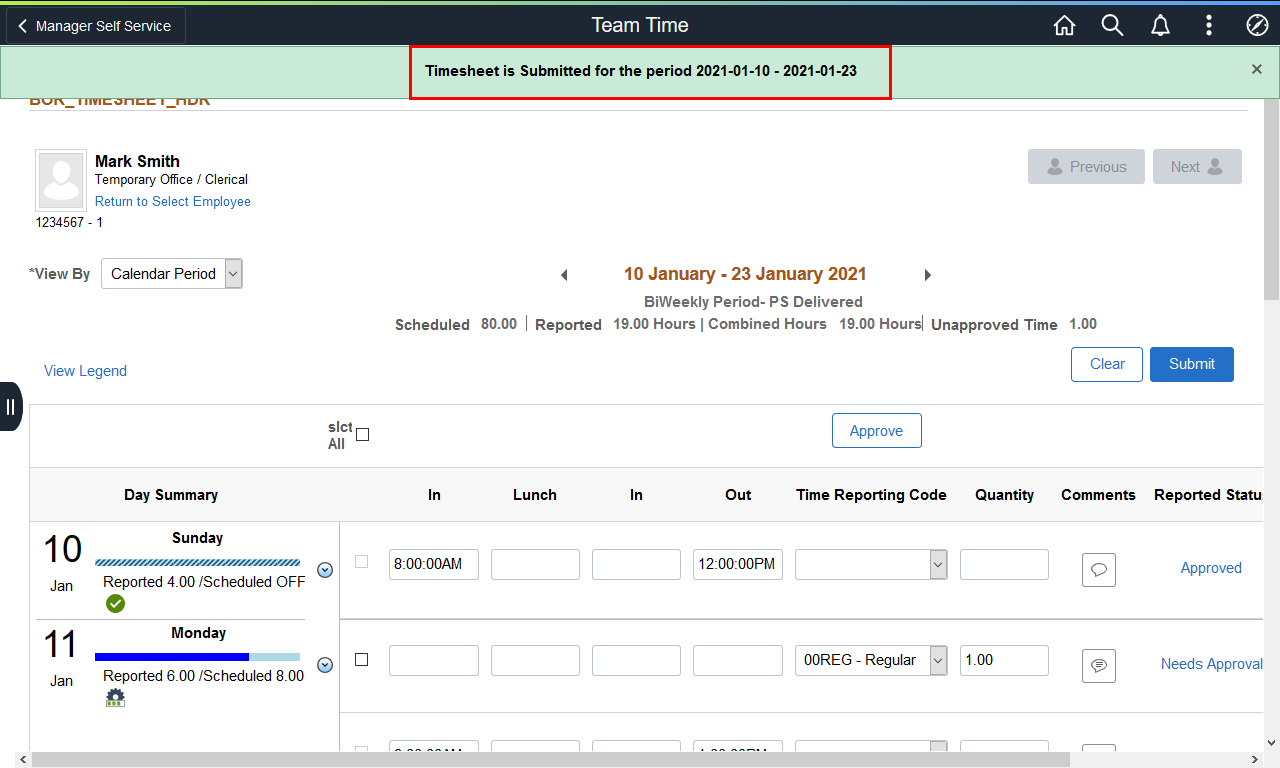Dismiss the Timesheet Submitted banner
Image resolution: width=1280 pixels, height=768 pixels.
pos(1257,69)
